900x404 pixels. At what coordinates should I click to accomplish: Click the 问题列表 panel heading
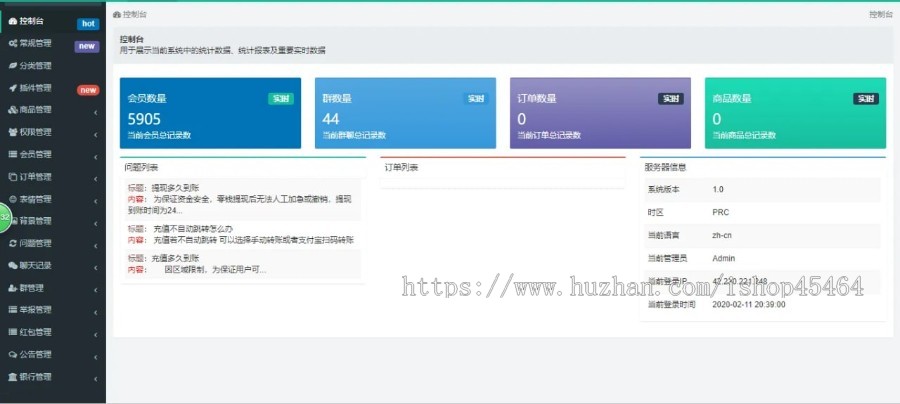point(141,168)
